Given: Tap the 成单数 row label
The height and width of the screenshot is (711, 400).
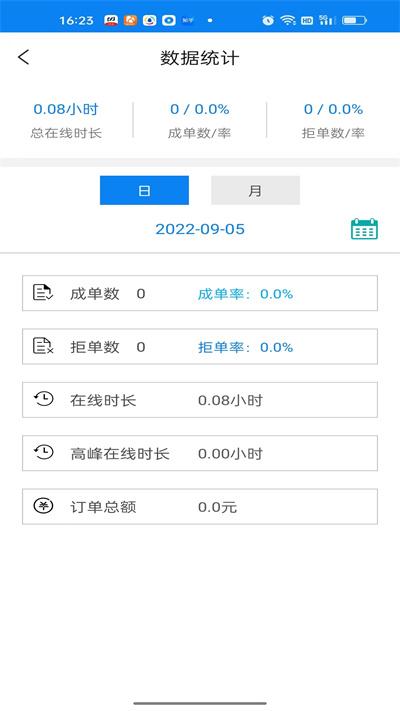Looking at the screenshot, I should point(95,294).
